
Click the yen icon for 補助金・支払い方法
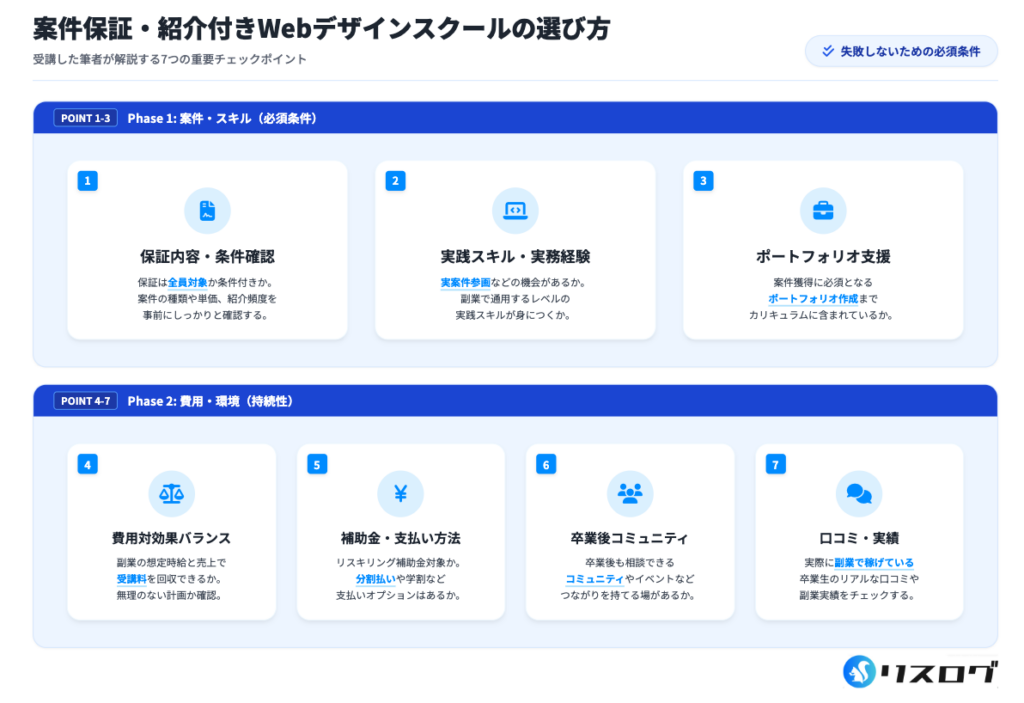(400, 493)
